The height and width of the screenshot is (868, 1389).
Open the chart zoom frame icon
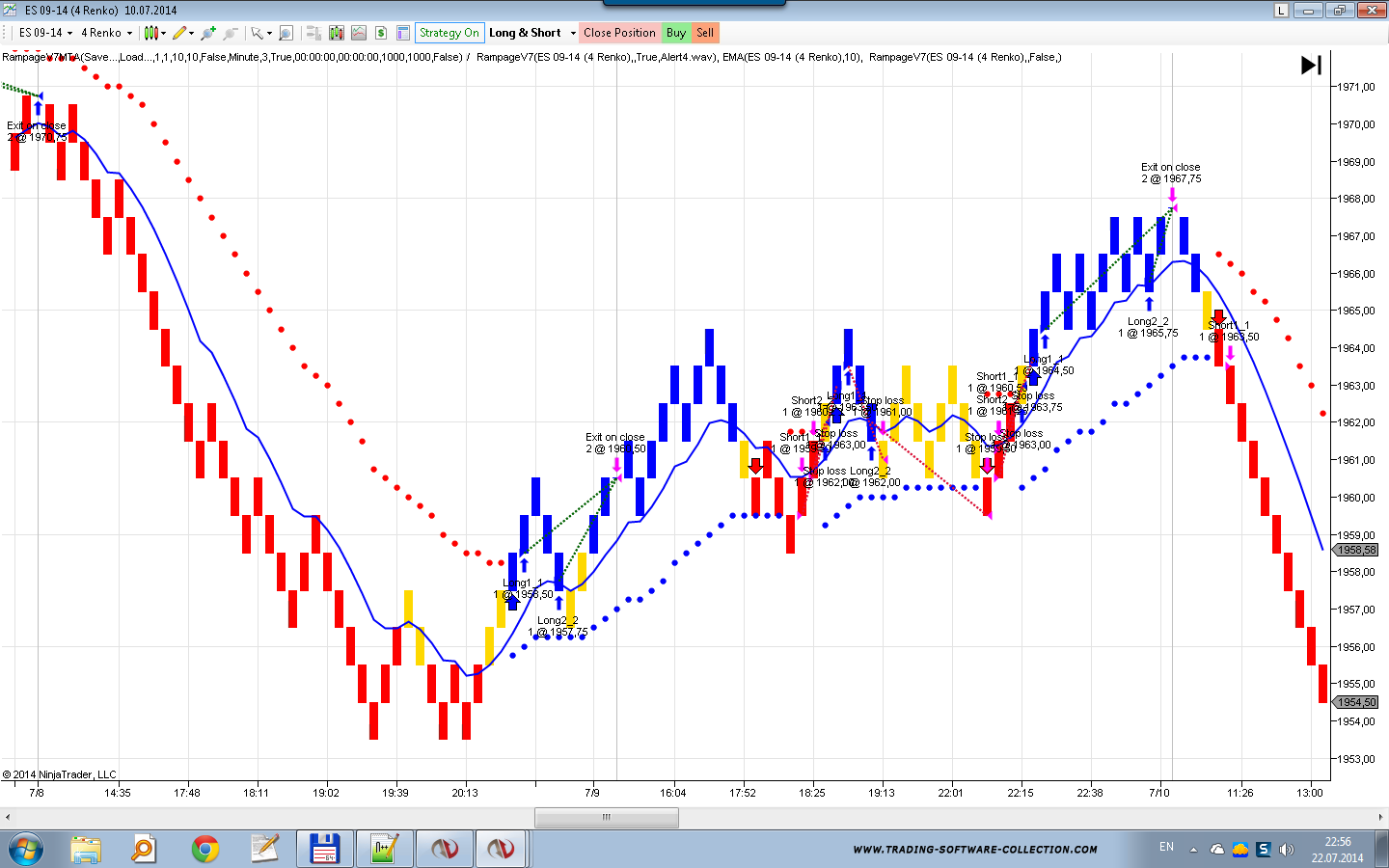point(286,33)
